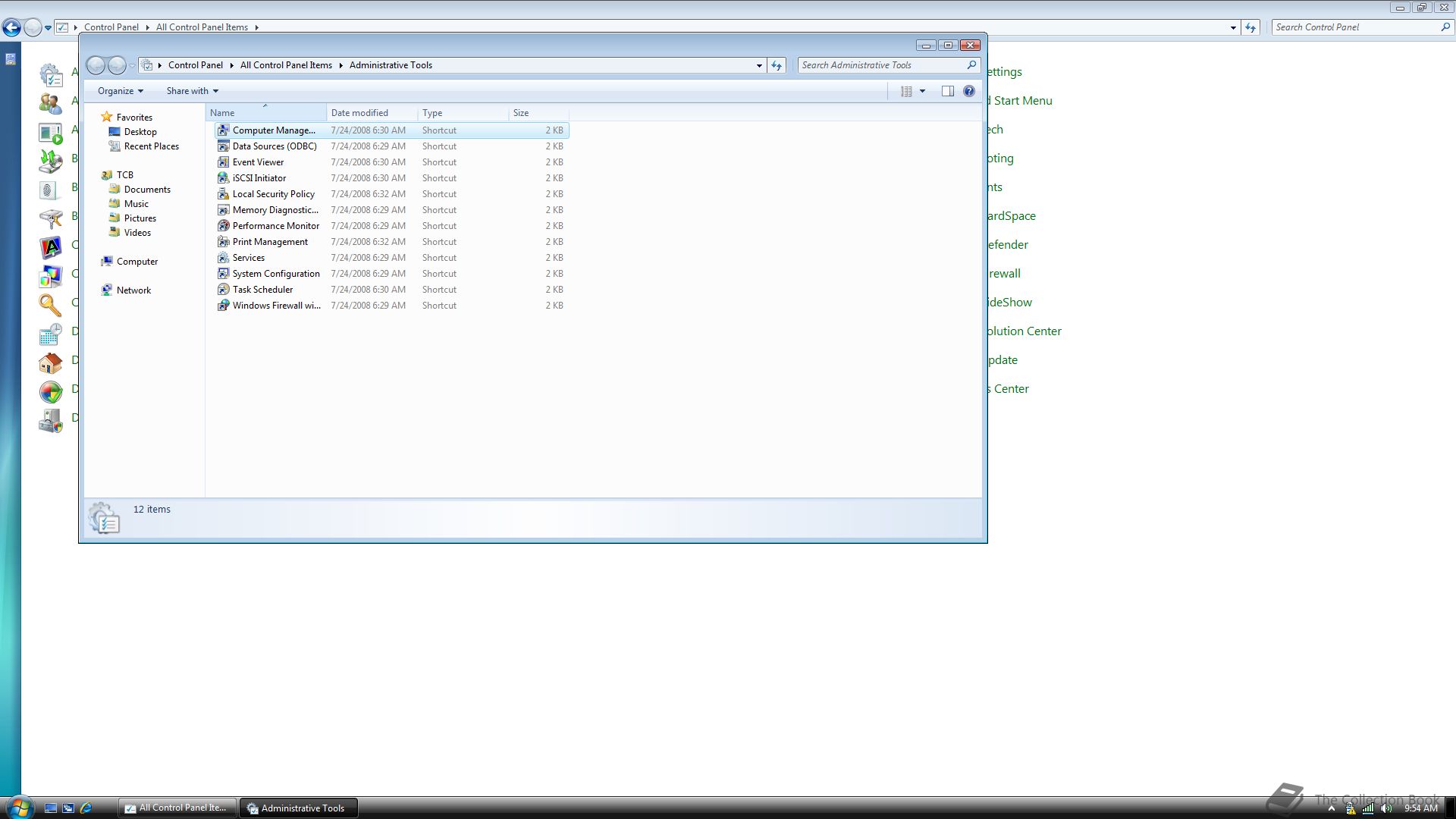Open Videos in the navigation pane
The height and width of the screenshot is (819, 1456).
point(137,233)
